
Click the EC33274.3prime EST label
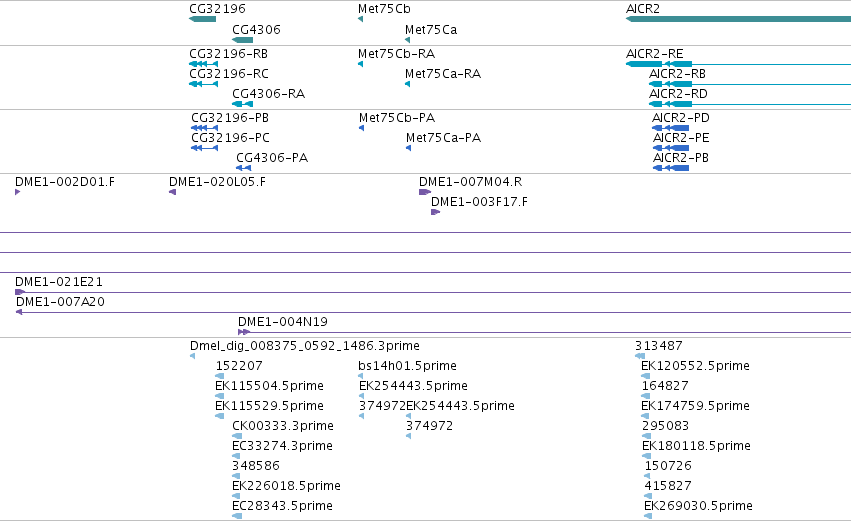pyautogui.click(x=282, y=446)
